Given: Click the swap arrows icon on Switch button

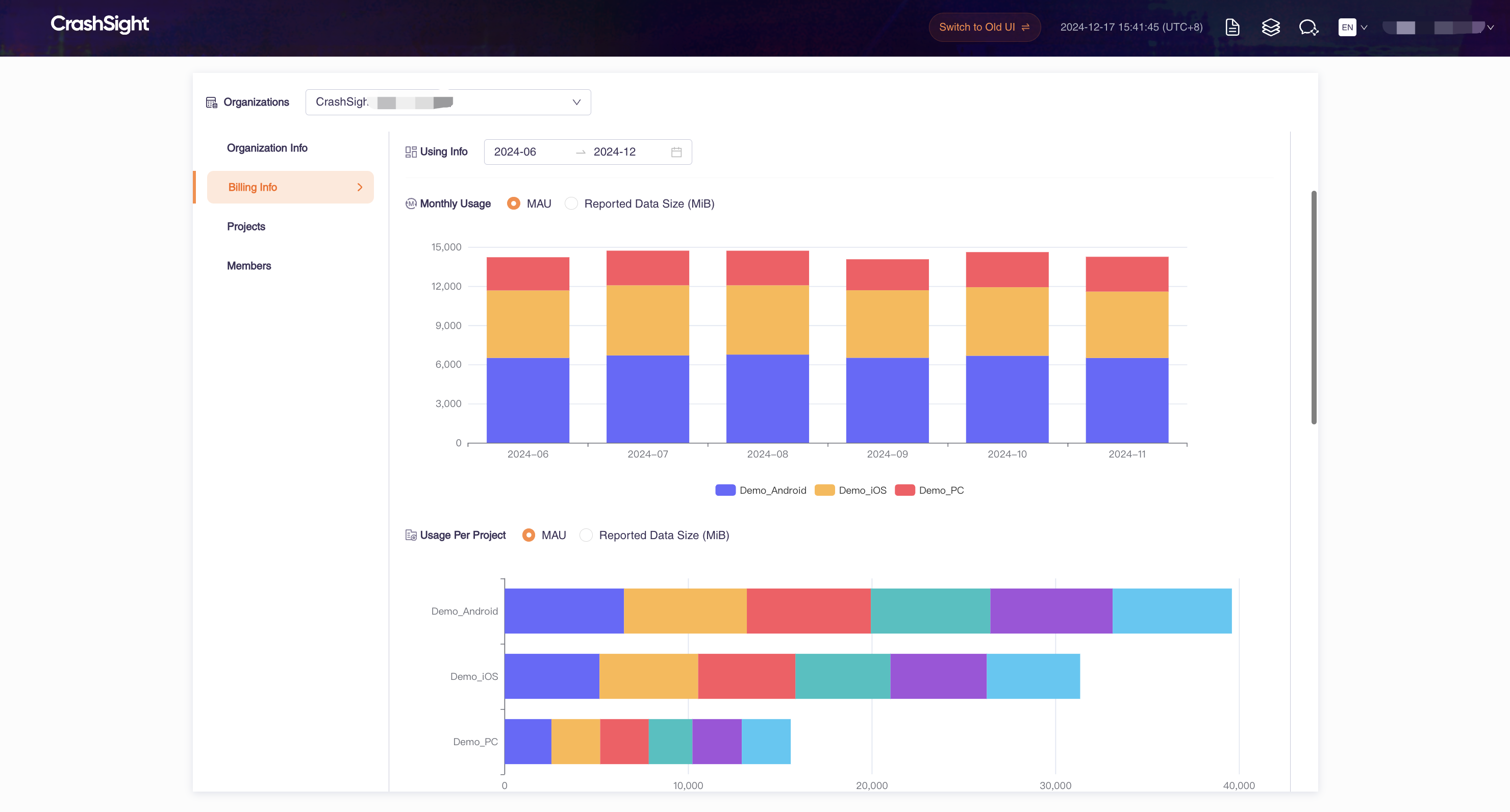Looking at the screenshot, I should [1025, 27].
